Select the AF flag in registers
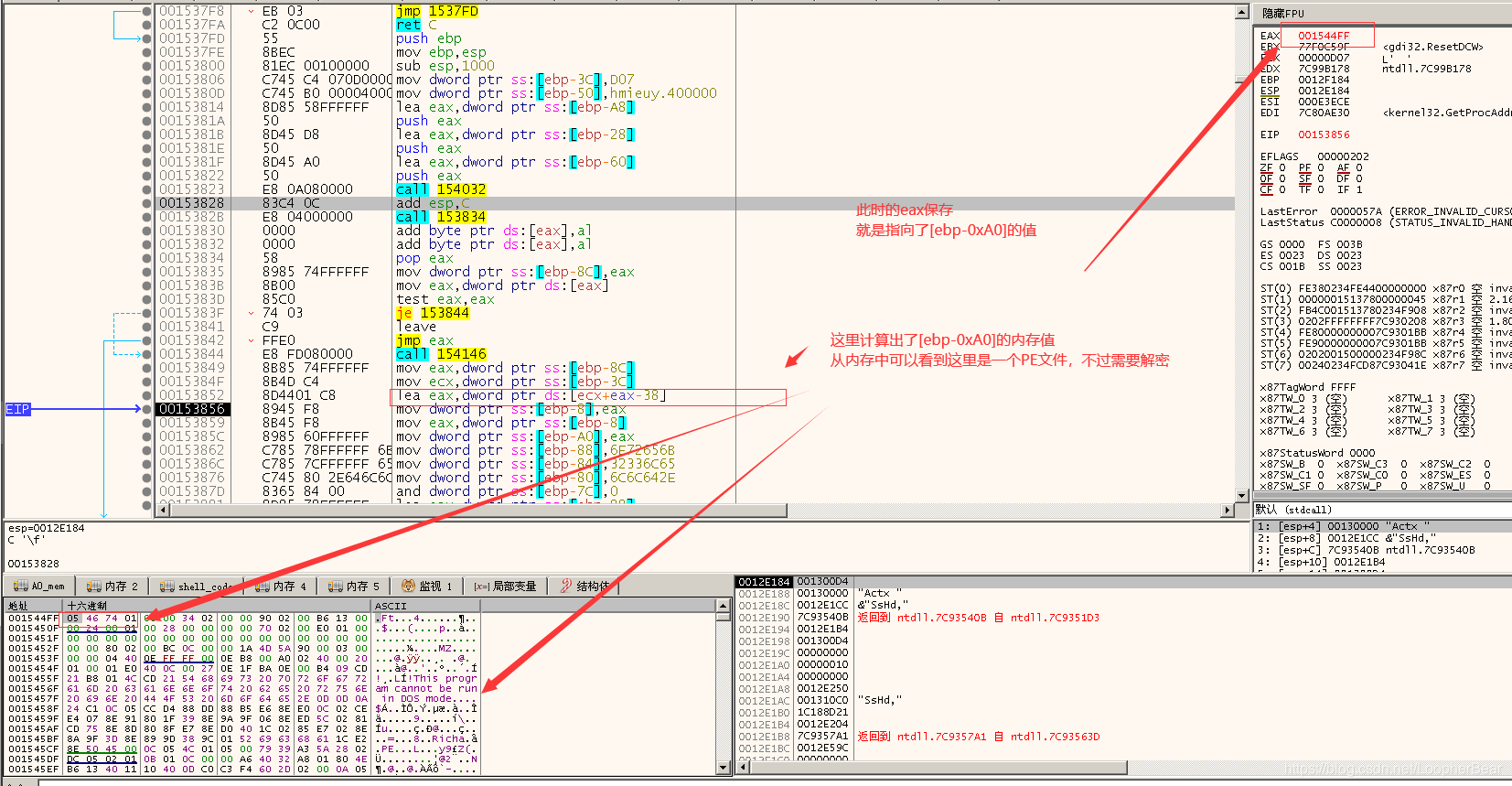The image size is (1512, 786). pyautogui.click(x=1343, y=167)
